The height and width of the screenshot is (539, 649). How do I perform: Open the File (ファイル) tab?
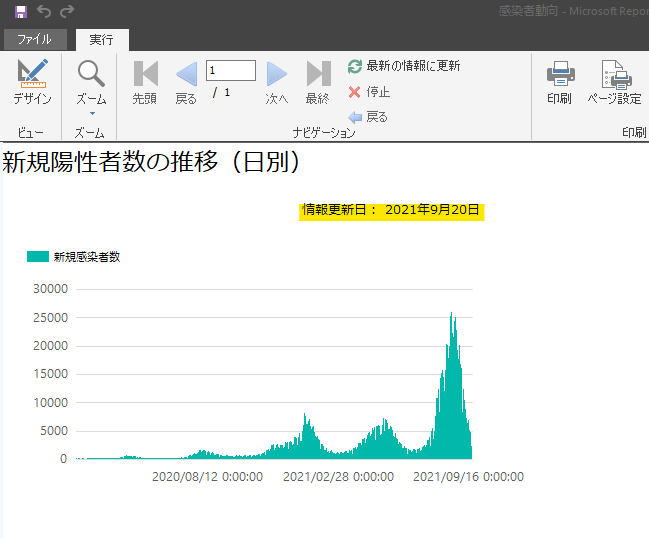35,40
